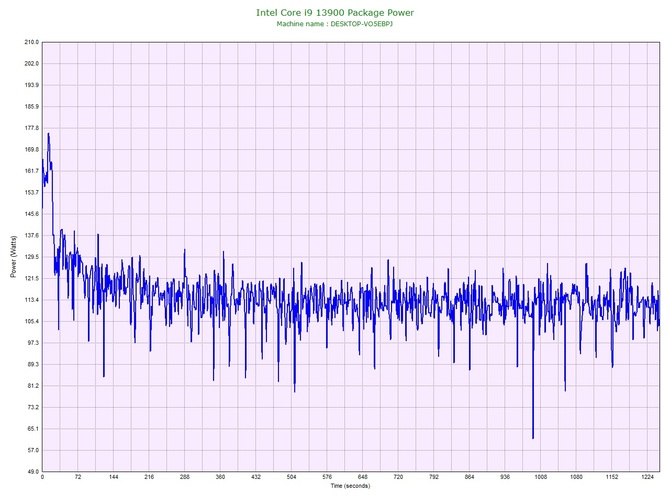Screen dimensions: 670x503
Task: Click the 1080 tick on the time axis
Action: (576, 477)
